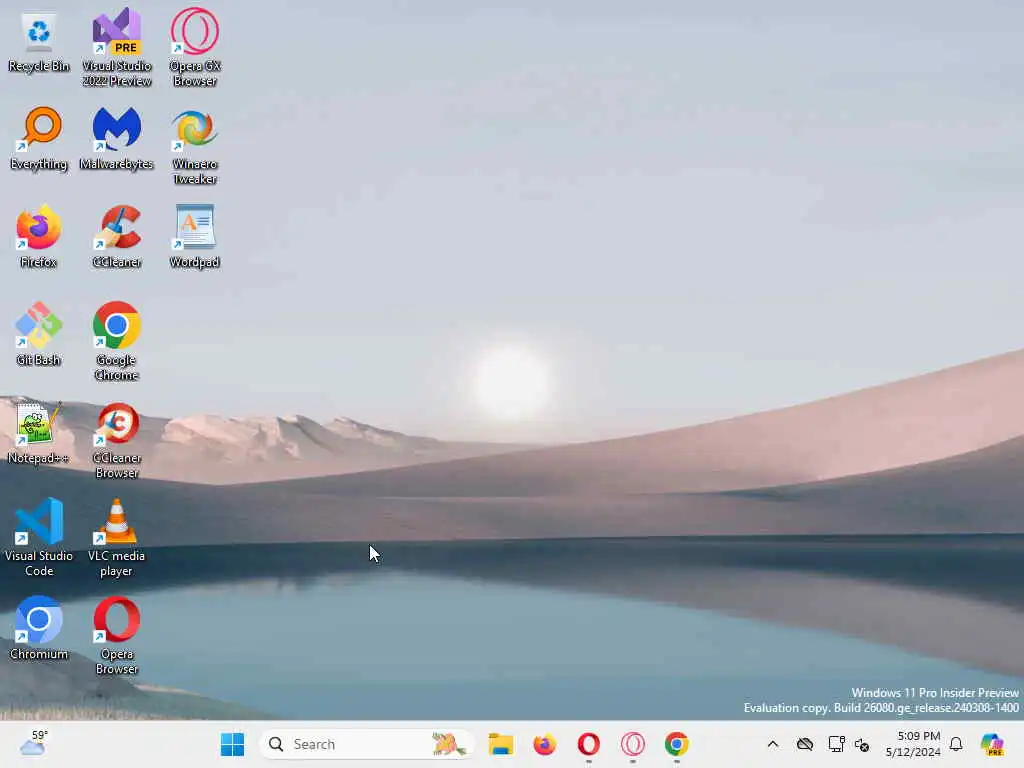Open the Copilot Preview taskbar icon
This screenshot has width=1024, height=768.
[x=992, y=744]
